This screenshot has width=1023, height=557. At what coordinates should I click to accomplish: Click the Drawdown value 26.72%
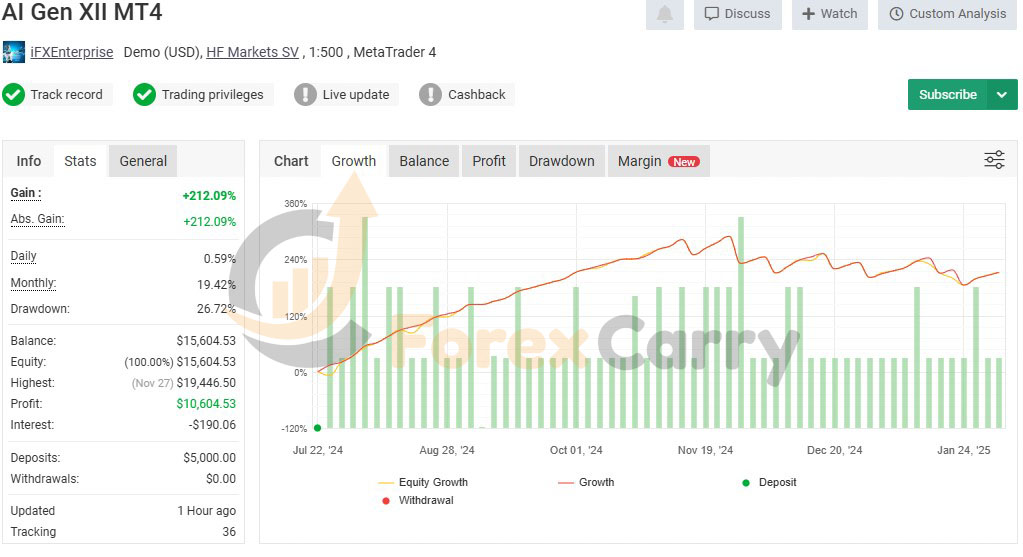click(x=216, y=309)
